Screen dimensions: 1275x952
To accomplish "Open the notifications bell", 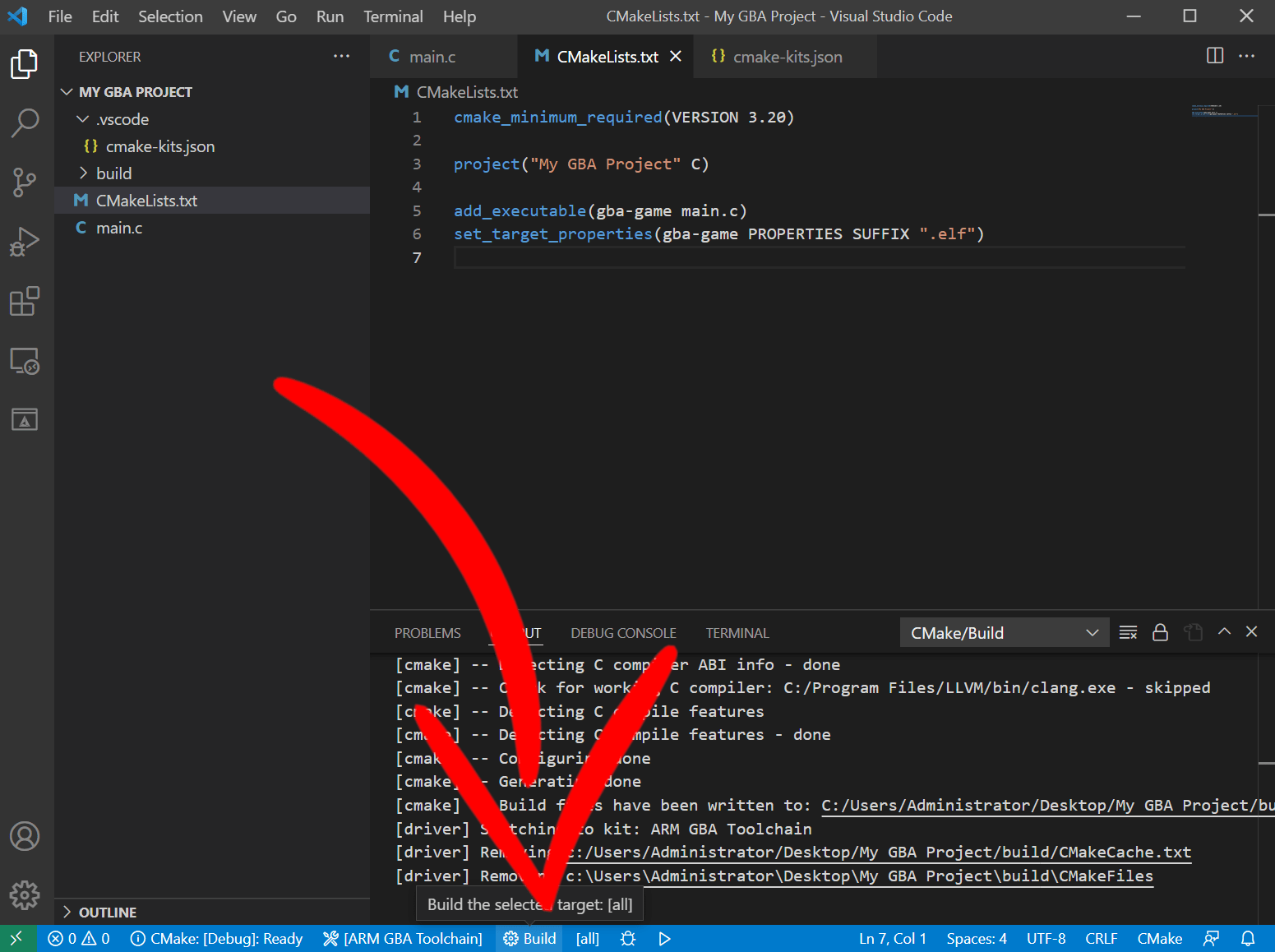I will pos(1248,938).
